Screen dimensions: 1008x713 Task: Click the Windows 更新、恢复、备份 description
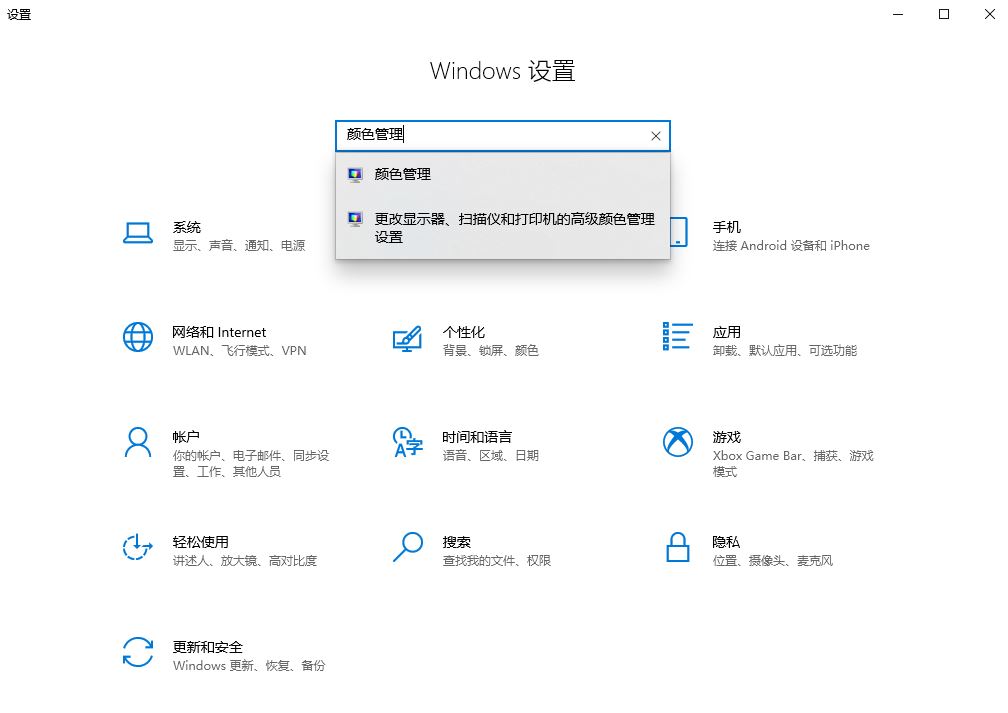tap(249, 665)
